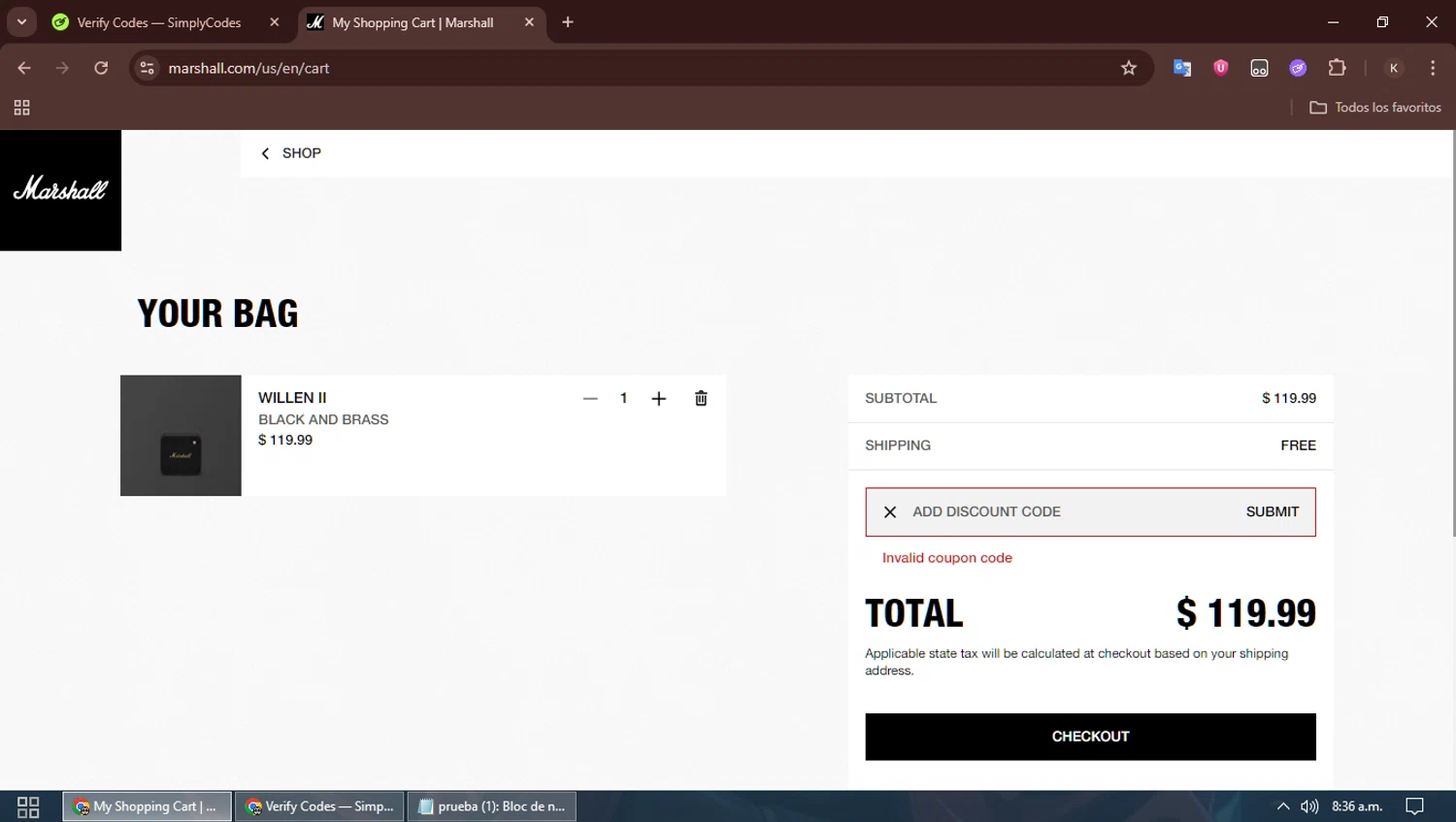Select the subtotal amount $ 119.99
The image size is (1456, 822).
(x=1289, y=399)
